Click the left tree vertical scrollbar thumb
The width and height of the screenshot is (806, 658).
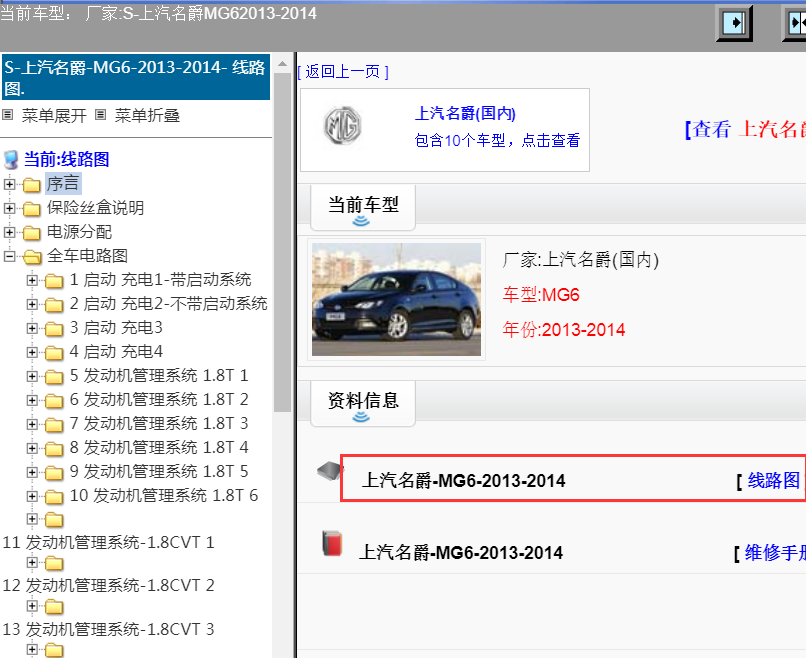pos(282,242)
